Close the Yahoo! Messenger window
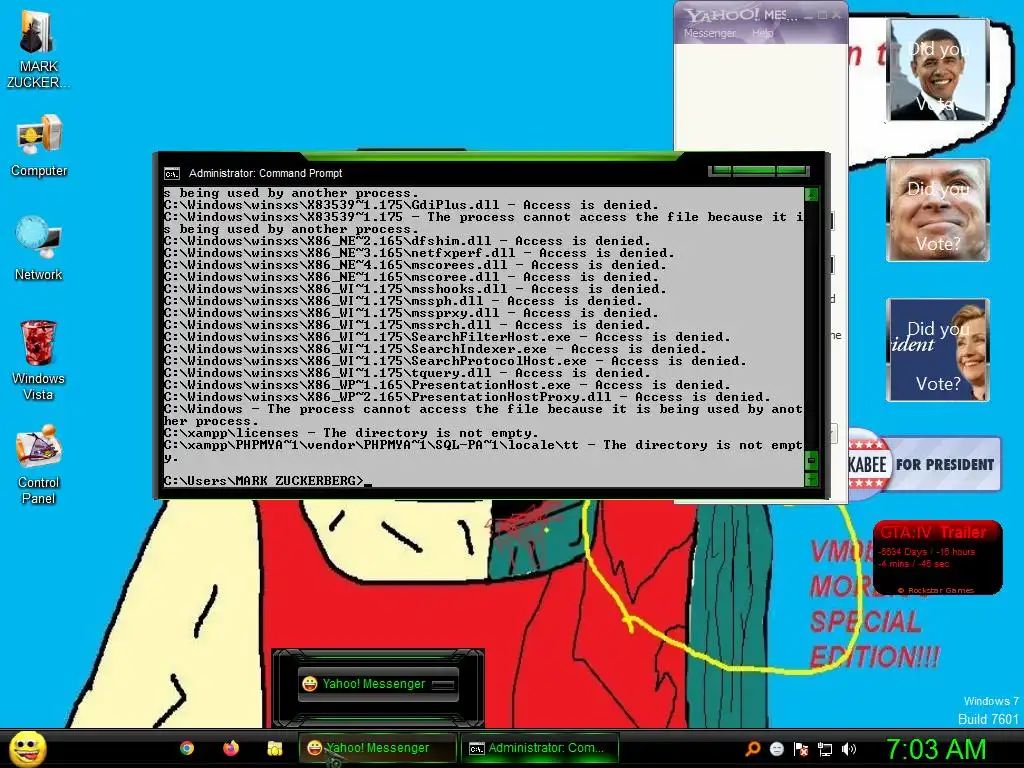This screenshot has height=768, width=1024. pyautogui.click(x=836, y=16)
